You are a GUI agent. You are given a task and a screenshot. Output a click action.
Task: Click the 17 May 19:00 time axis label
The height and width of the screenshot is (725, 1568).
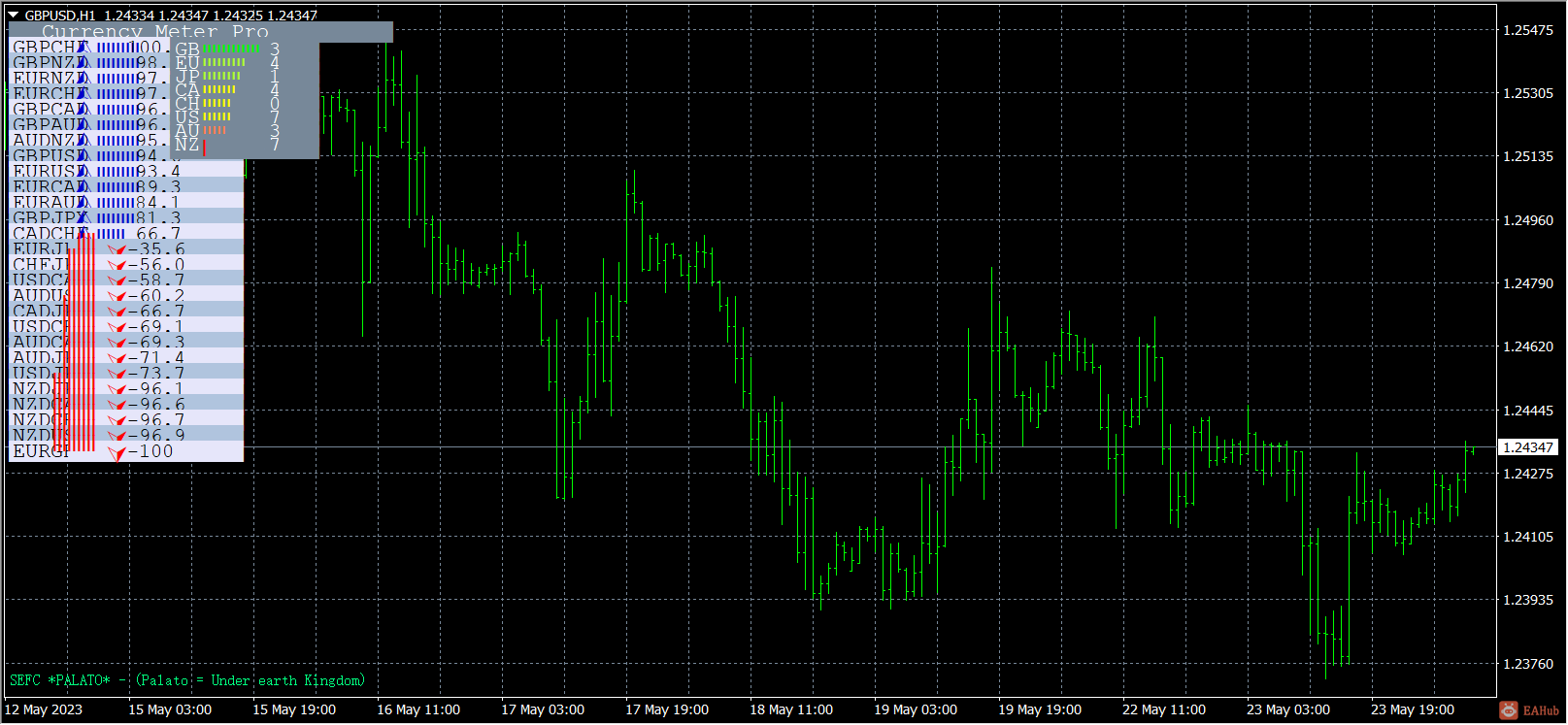pyautogui.click(x=667, y=709)
